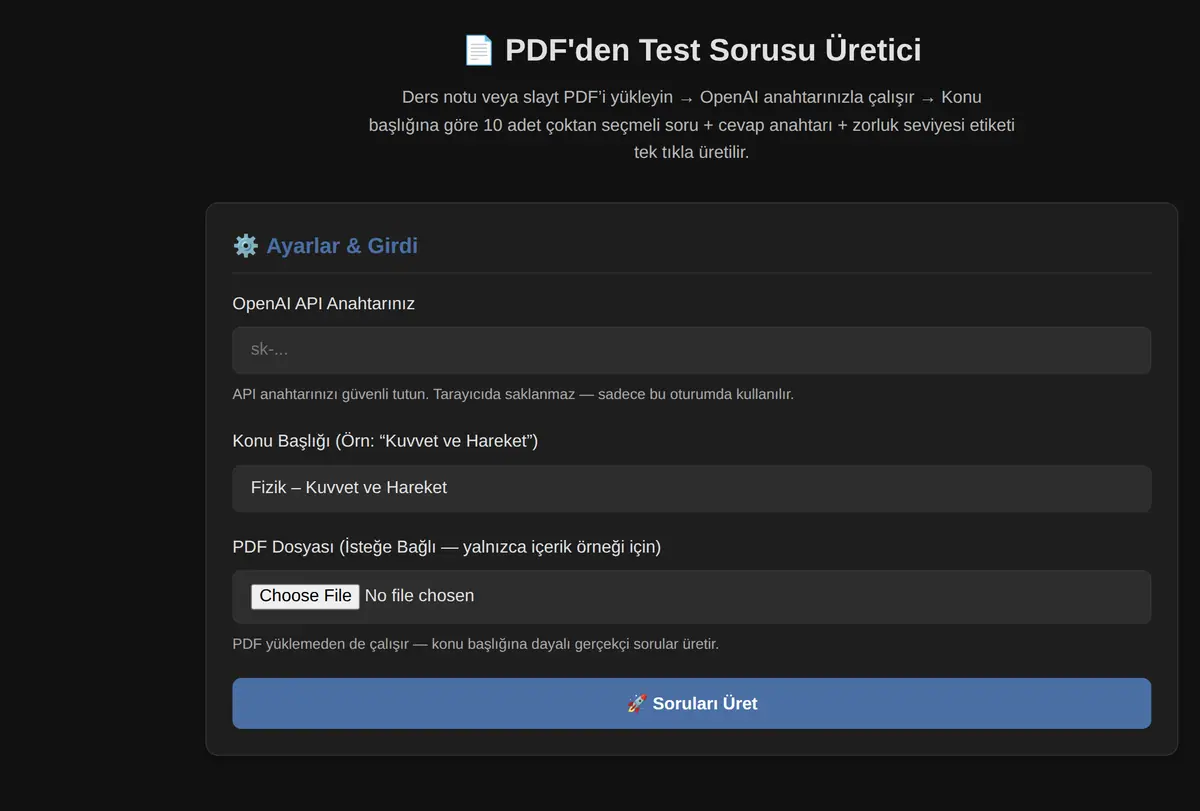The image size is (1200, 811).
Task: Click the Choose File button
Action: (x=305, y=596)
